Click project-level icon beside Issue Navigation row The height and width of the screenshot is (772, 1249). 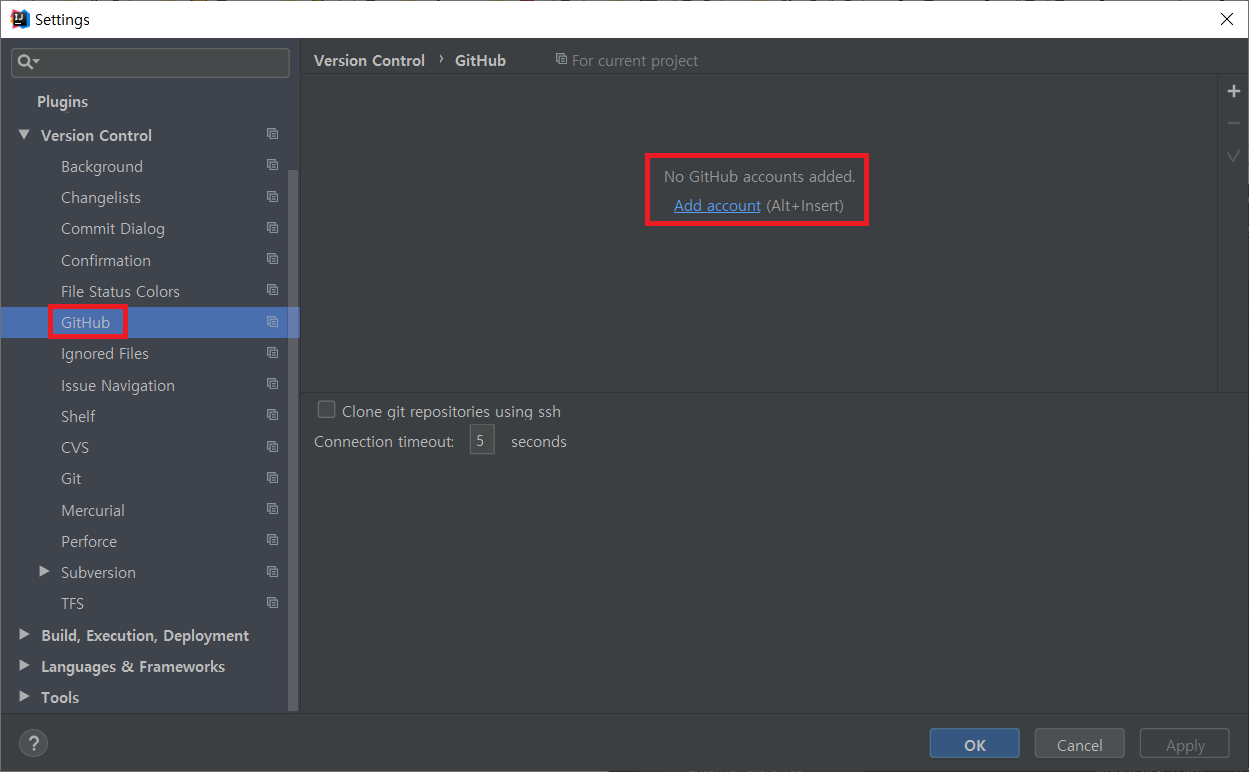click(272, 384)
